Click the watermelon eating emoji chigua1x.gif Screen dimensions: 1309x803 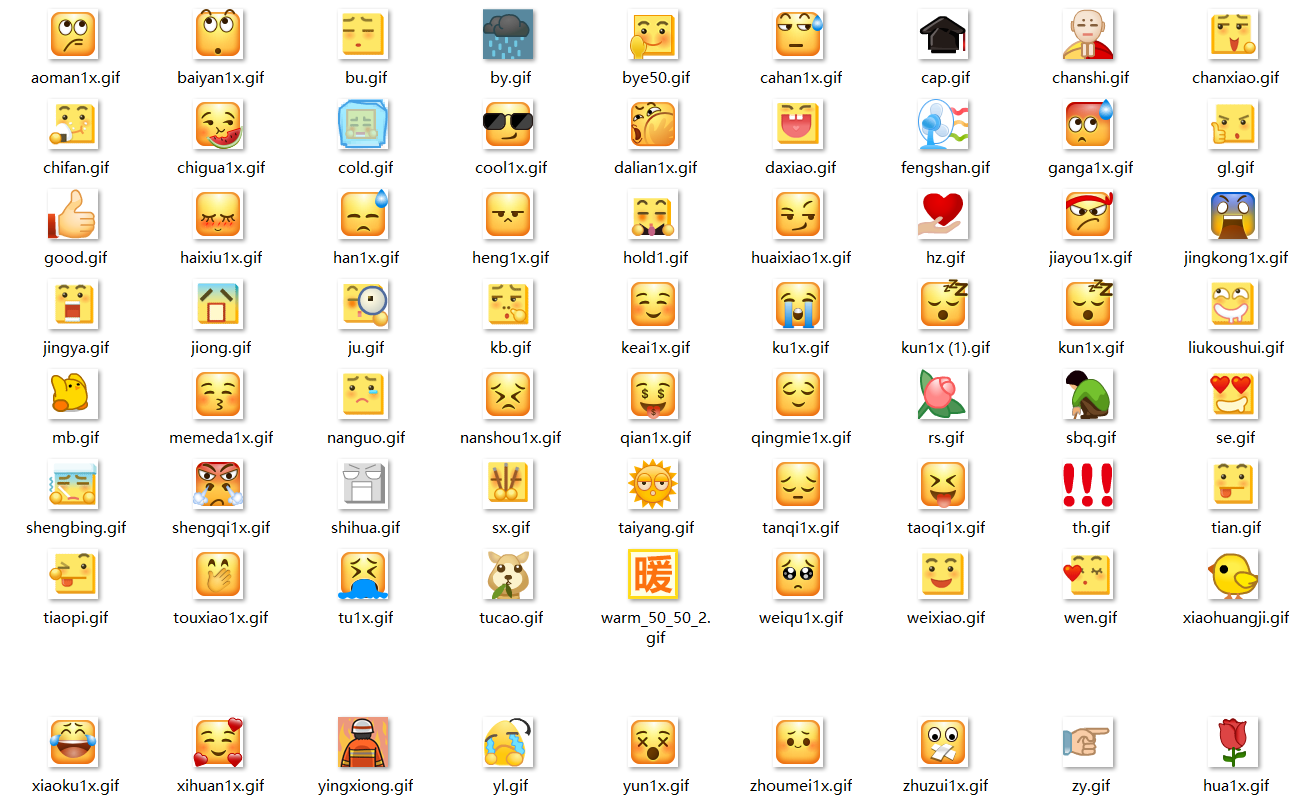pos(218,125)
